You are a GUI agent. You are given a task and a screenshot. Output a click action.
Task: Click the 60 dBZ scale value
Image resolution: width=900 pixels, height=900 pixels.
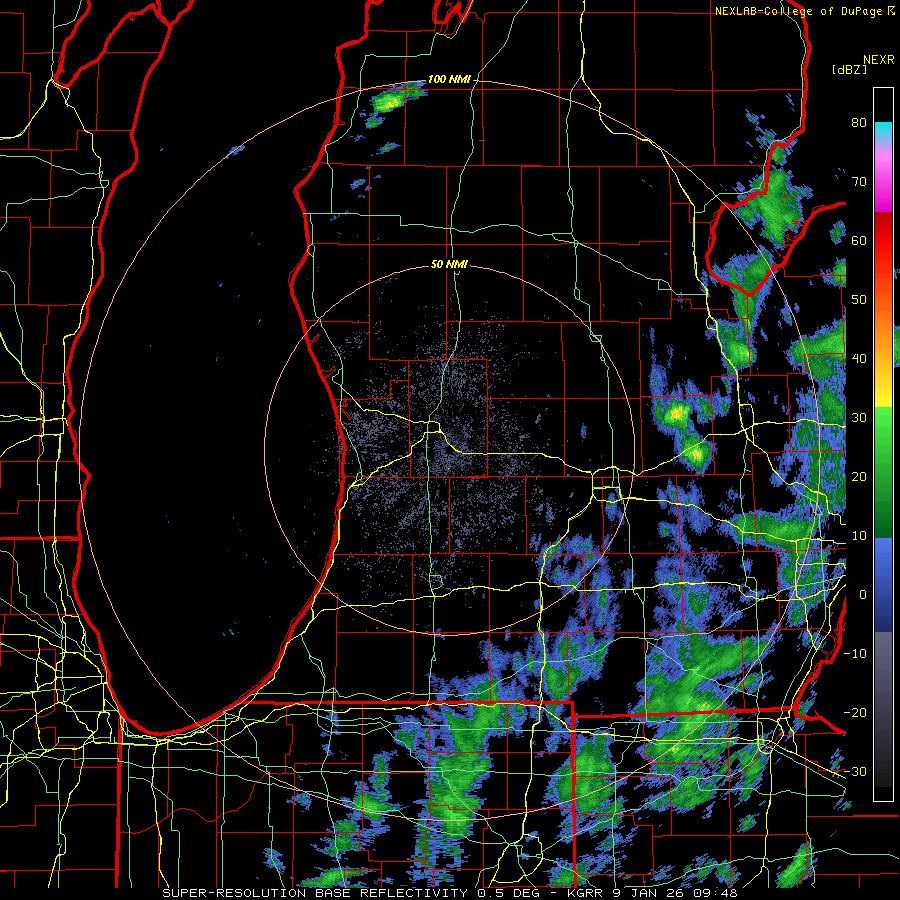point(859,240)
